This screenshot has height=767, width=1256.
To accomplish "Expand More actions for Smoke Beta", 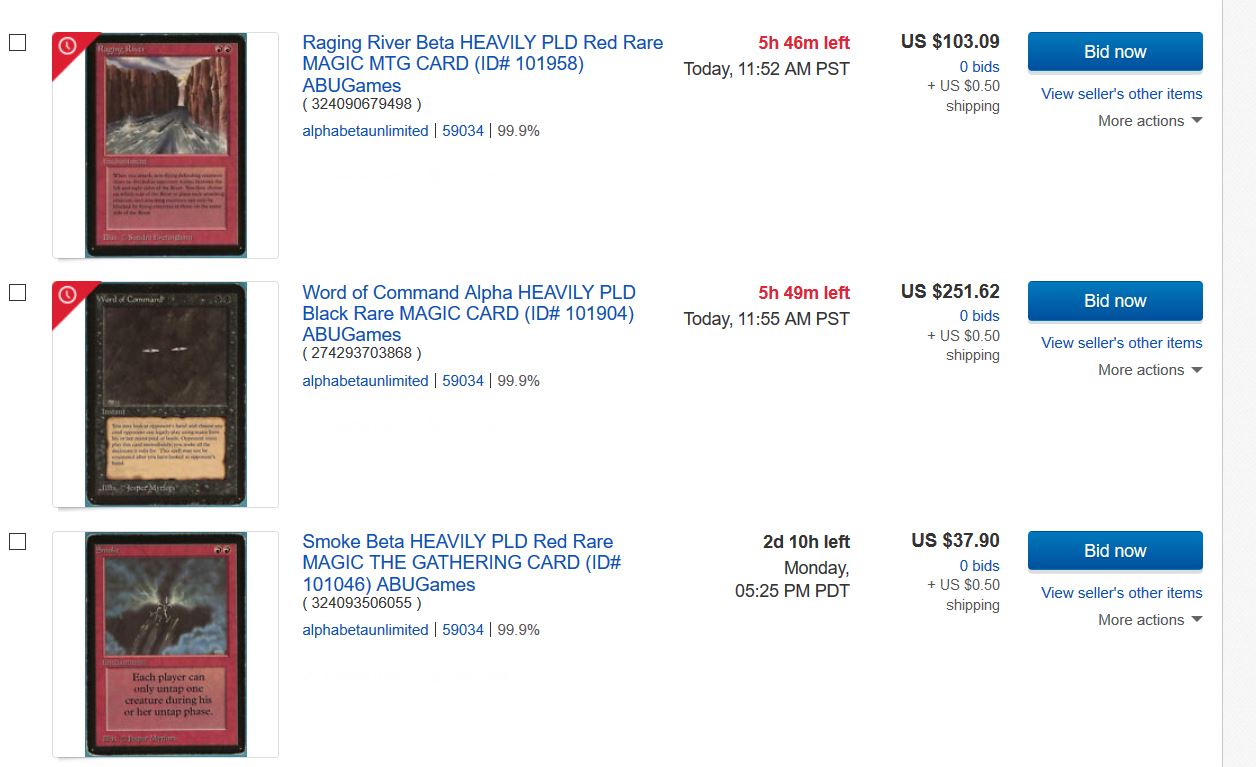I will coord(1149,620).
